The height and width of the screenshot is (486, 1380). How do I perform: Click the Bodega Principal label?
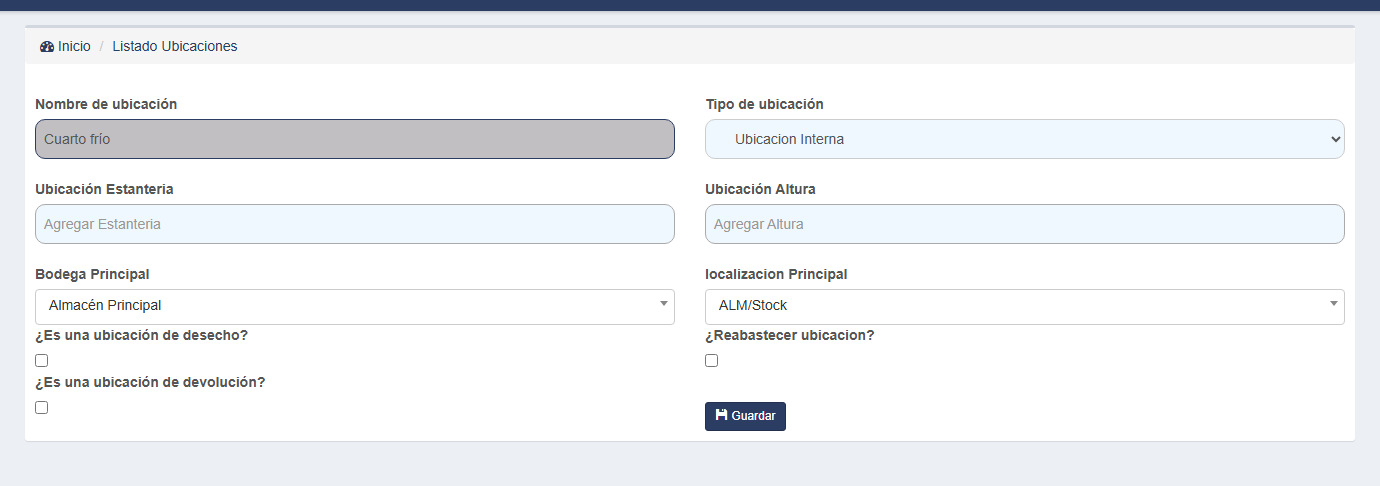(x=92, y=274)
